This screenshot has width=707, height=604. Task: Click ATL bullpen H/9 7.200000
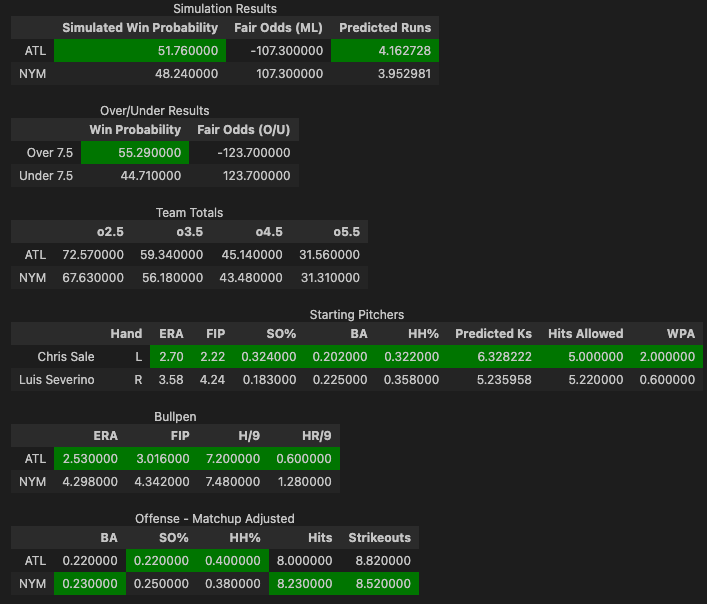233,458
